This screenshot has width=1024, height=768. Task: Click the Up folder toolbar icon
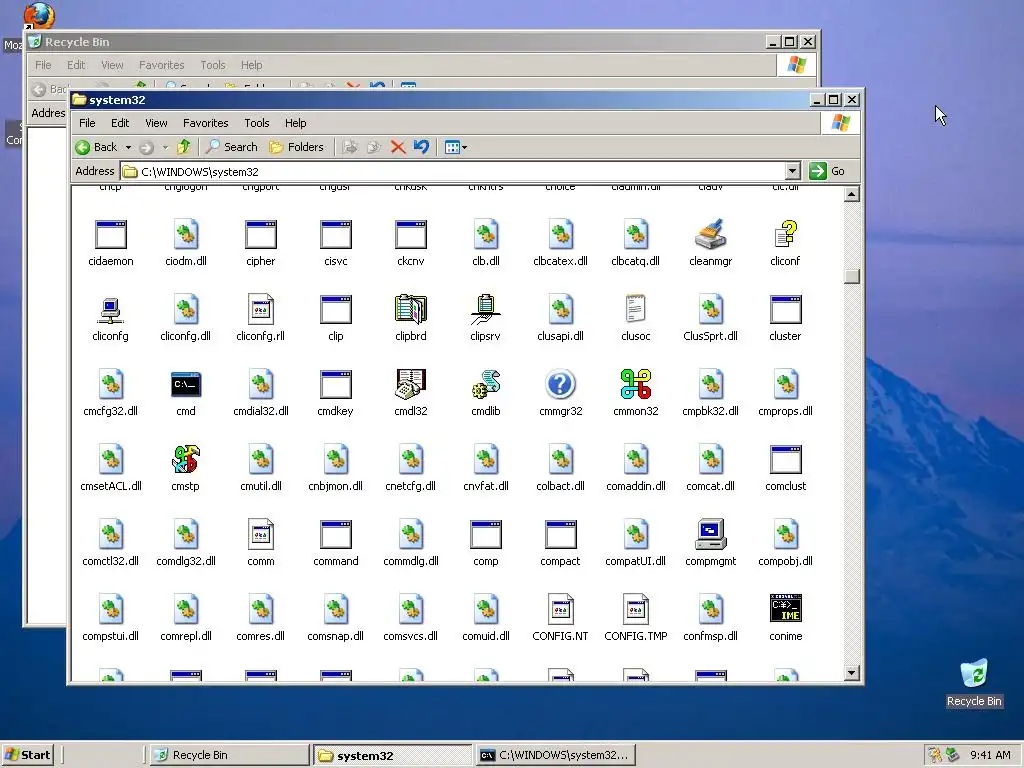(x=184, y=147)
